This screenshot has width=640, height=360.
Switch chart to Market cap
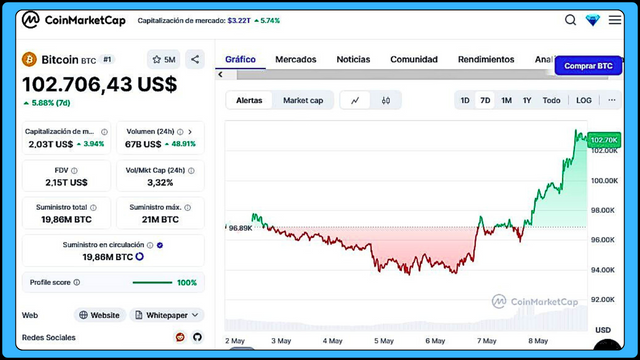[303, 100]
